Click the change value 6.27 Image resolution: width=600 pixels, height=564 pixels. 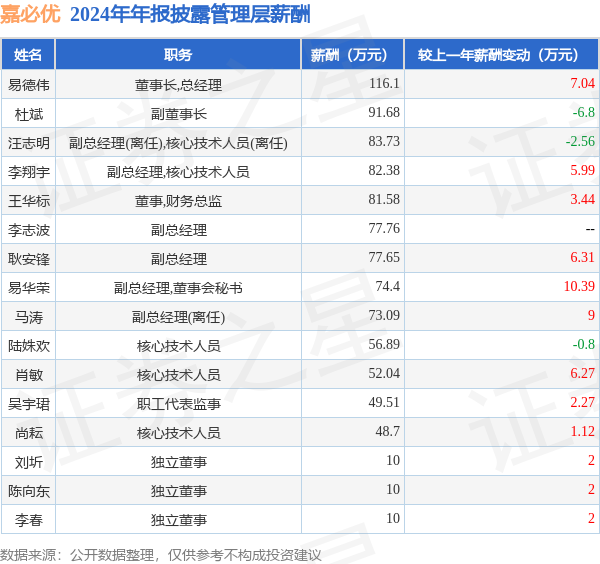click(582, 373)
